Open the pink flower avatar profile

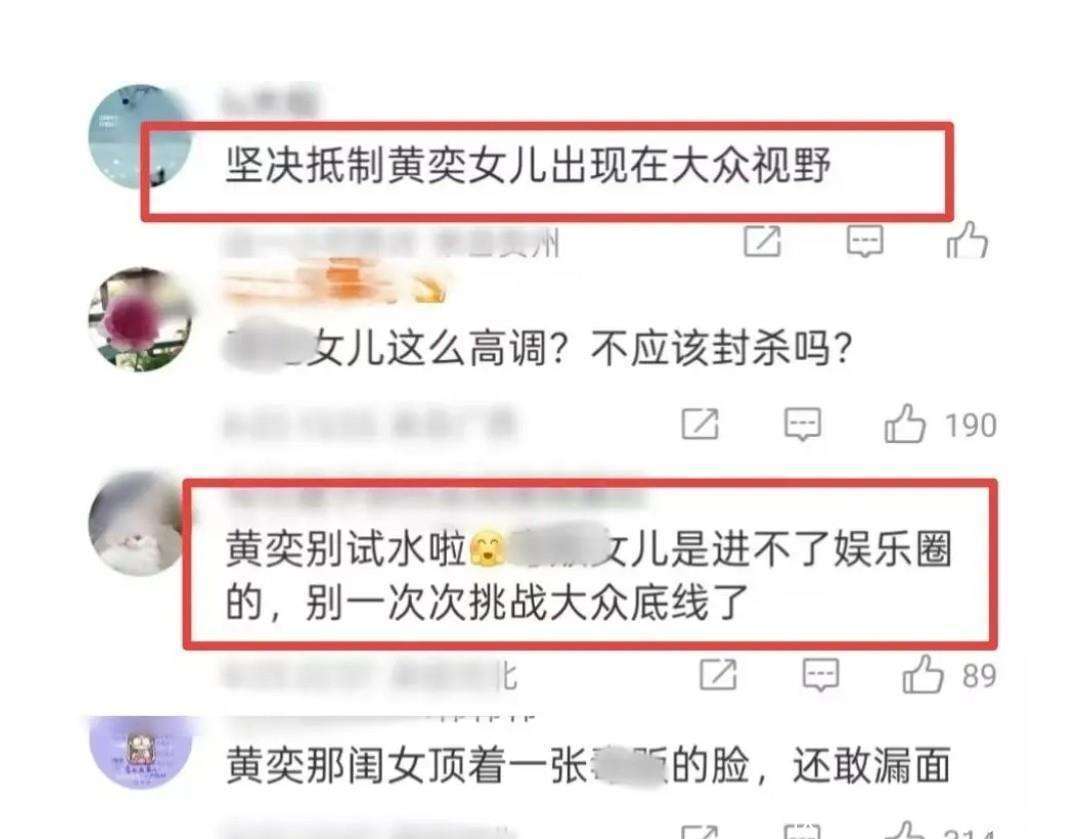click(140, 320)
